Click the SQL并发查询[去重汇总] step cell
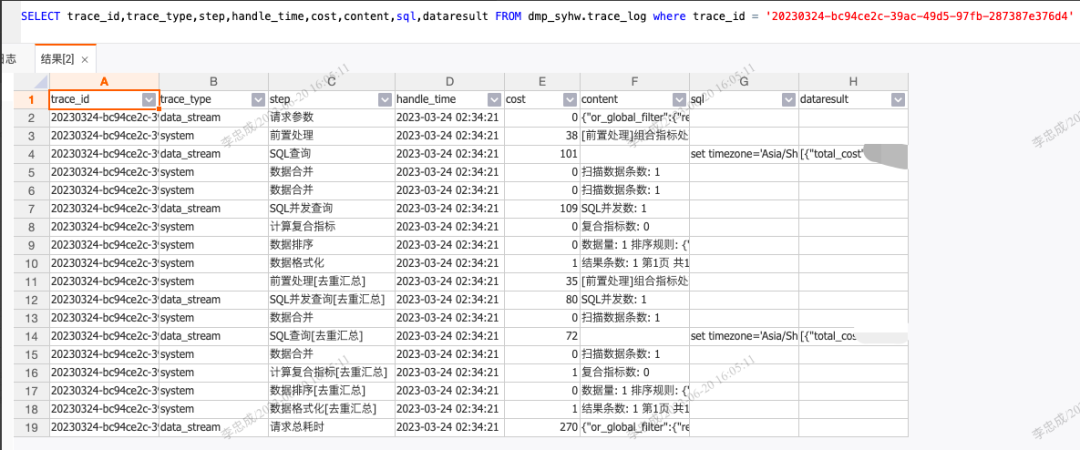The height and width of the screenshot is (450, 1080). (x=331, y=300)
